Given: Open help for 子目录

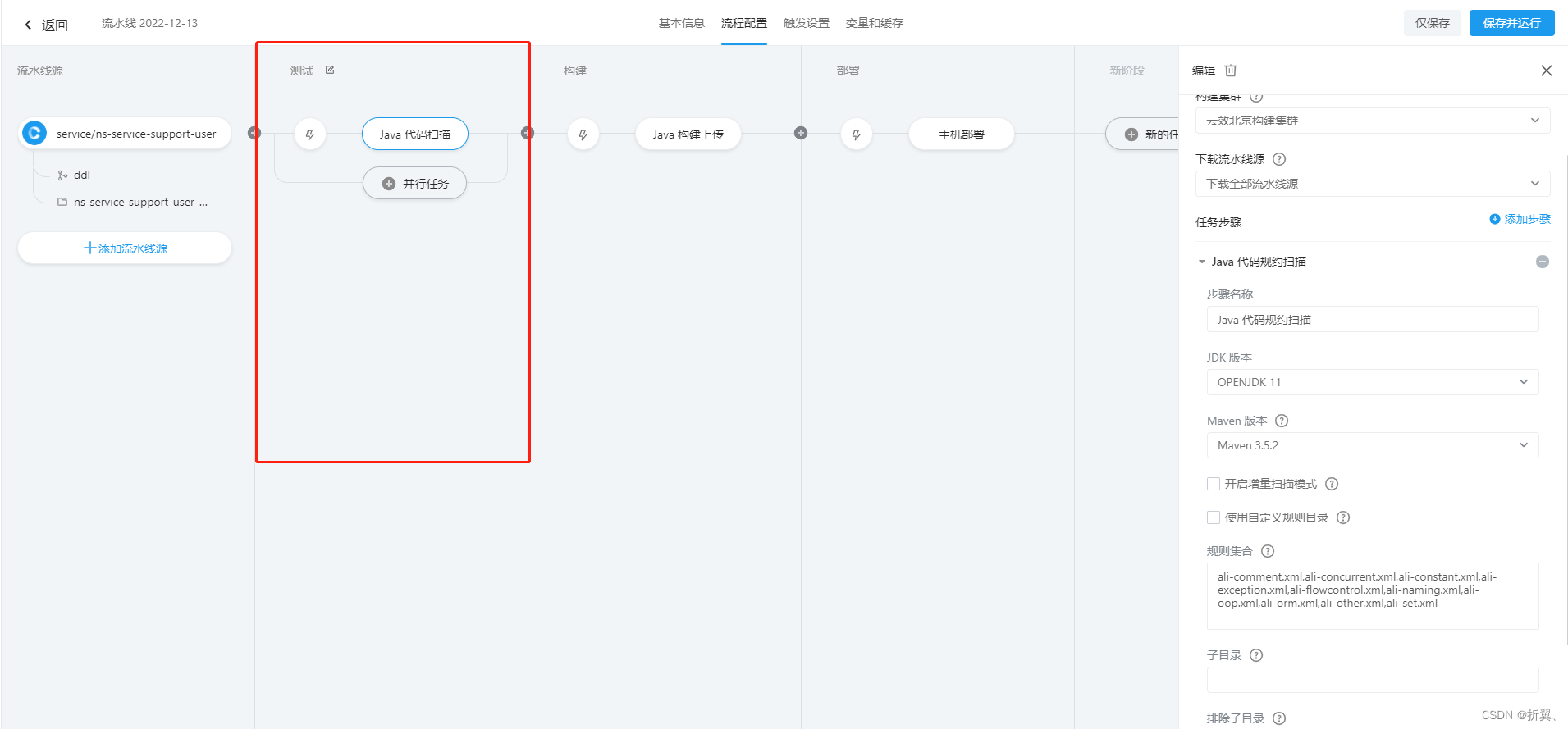Looking at the screenshot, I should click(x=1256, y=655).
